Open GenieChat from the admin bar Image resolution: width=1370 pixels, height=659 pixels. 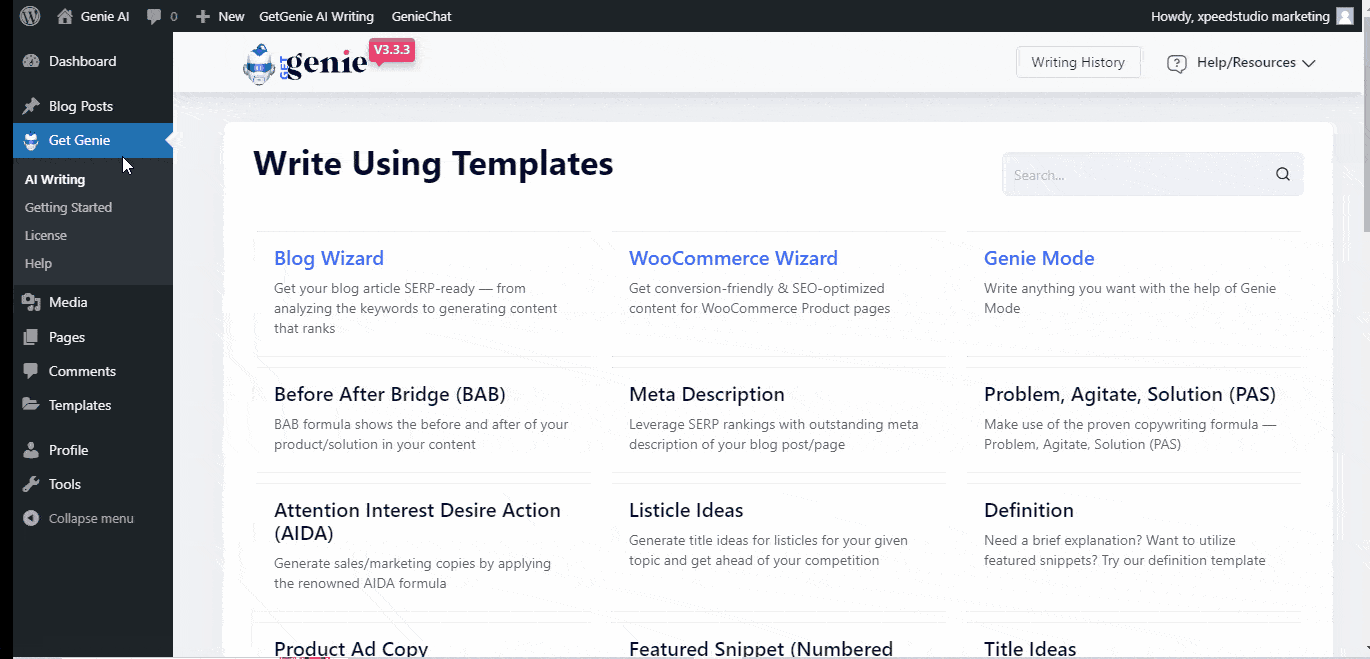[422, 16]
